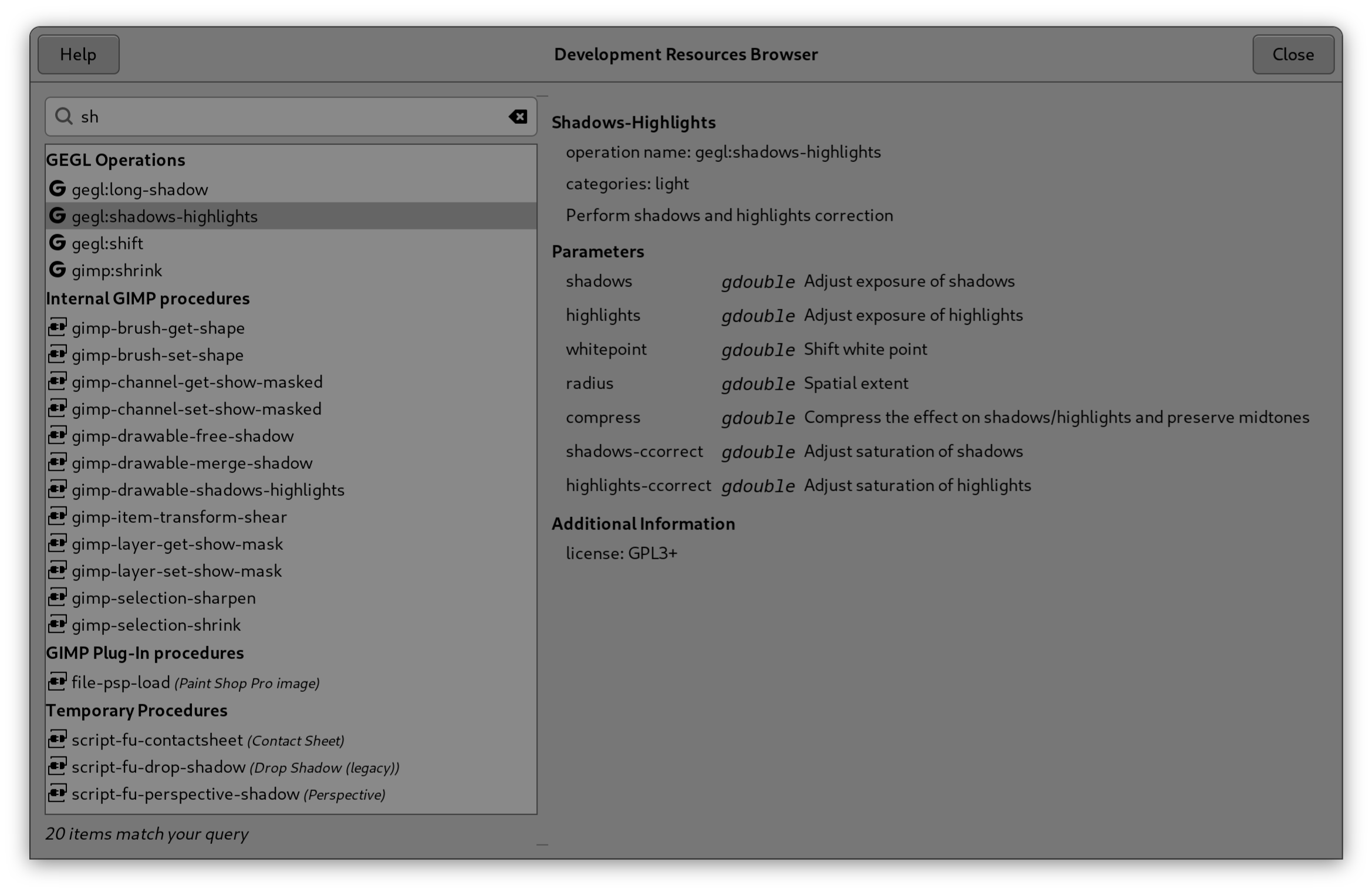1372x892 pixels.
Task: Select gimp-item-transform-shear procedure
Action: pyautogui.click(x=291, y=516)
